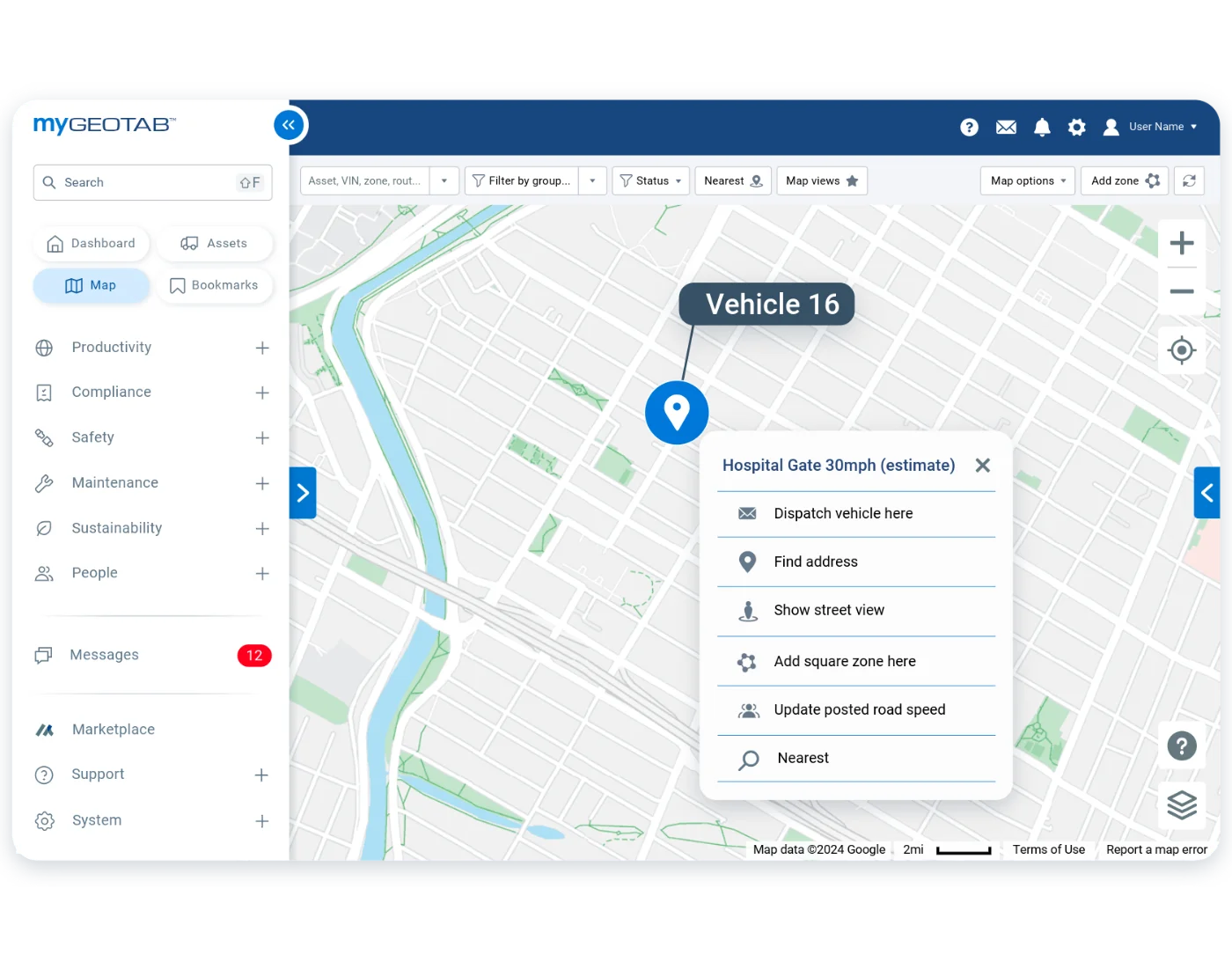1232x962 pixels.
Task: Expand the Productivity section
Action: click(x=262, y=348)
